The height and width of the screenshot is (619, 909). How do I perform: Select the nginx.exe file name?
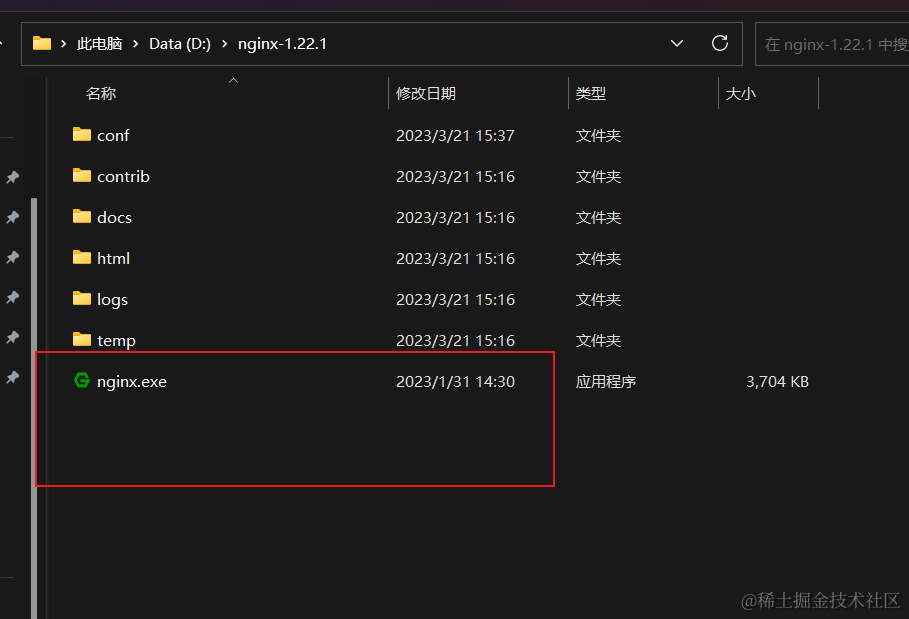[x=132, y=381]
